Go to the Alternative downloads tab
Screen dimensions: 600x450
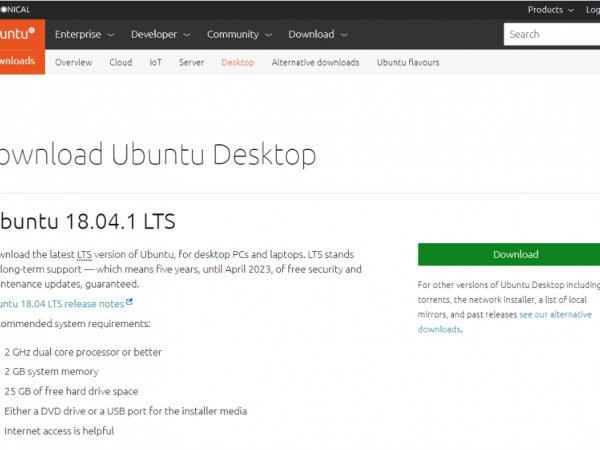coord(315,62)
